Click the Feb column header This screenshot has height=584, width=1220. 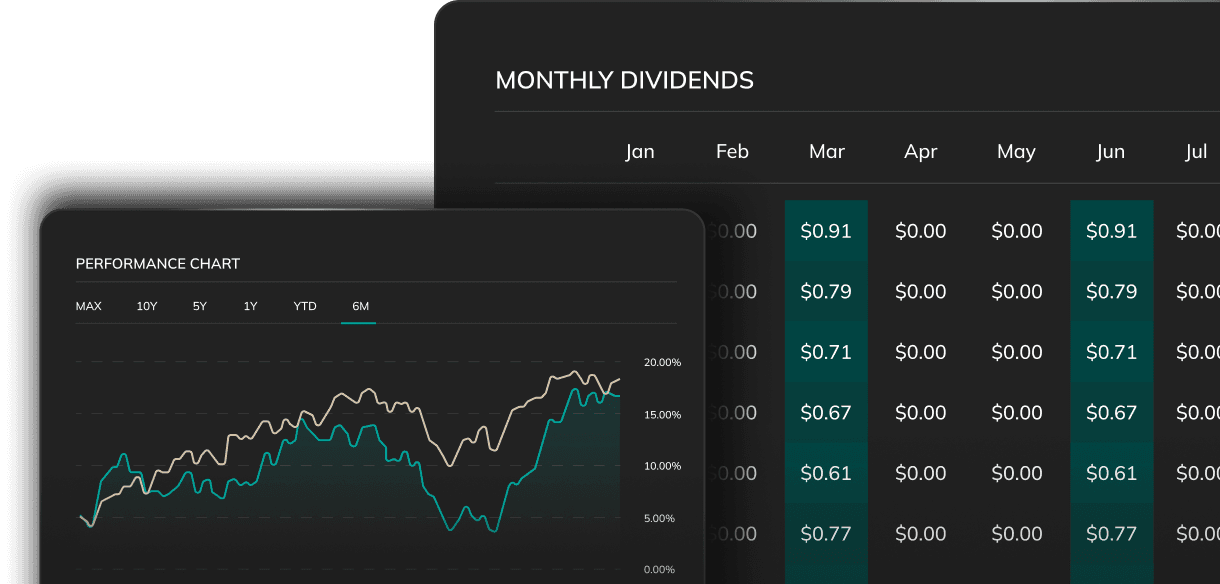[x=732, y=152]
